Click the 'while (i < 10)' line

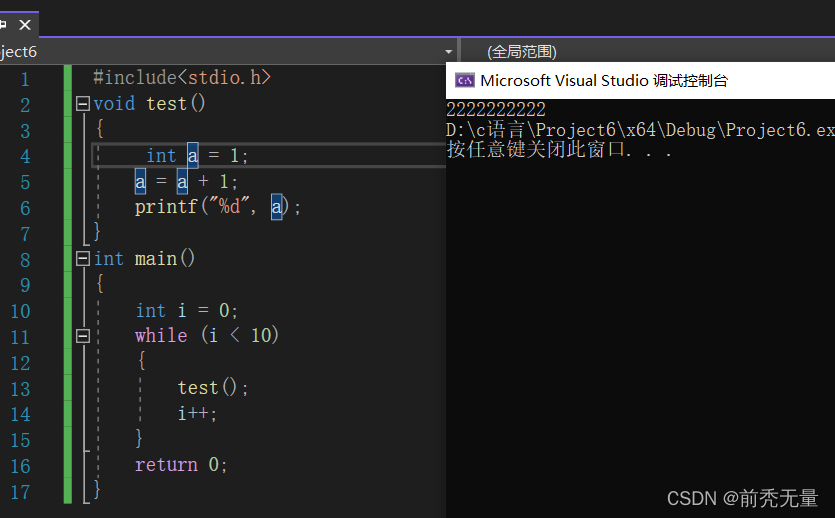(x=207, y=335)
